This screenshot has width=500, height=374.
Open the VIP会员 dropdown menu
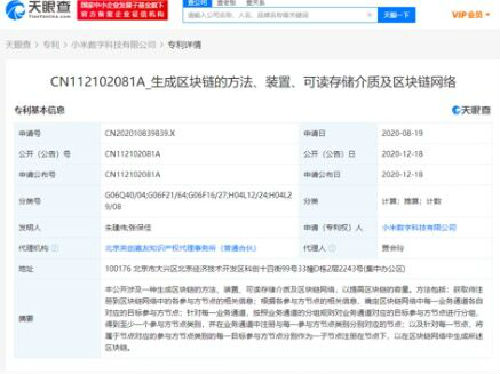coord(471,14)
